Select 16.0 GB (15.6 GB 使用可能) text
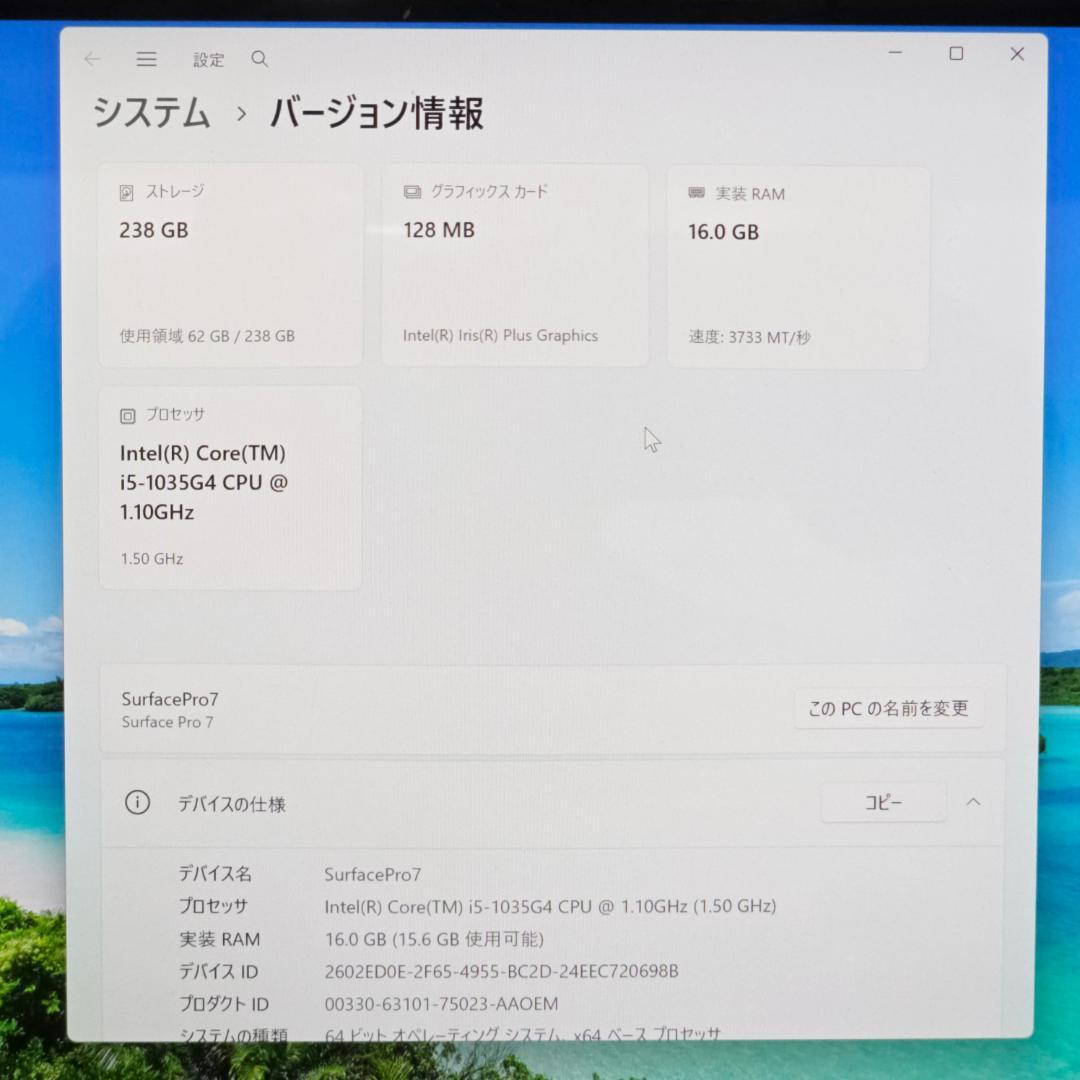The width and height of the screenshot is (1080, 1080). click(434, 939)
